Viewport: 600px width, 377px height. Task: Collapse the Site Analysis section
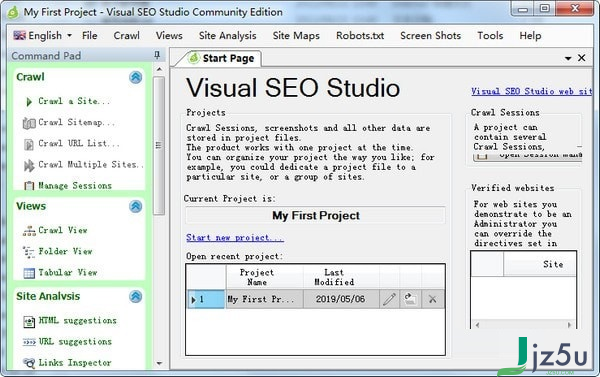[x=135, y=296]
